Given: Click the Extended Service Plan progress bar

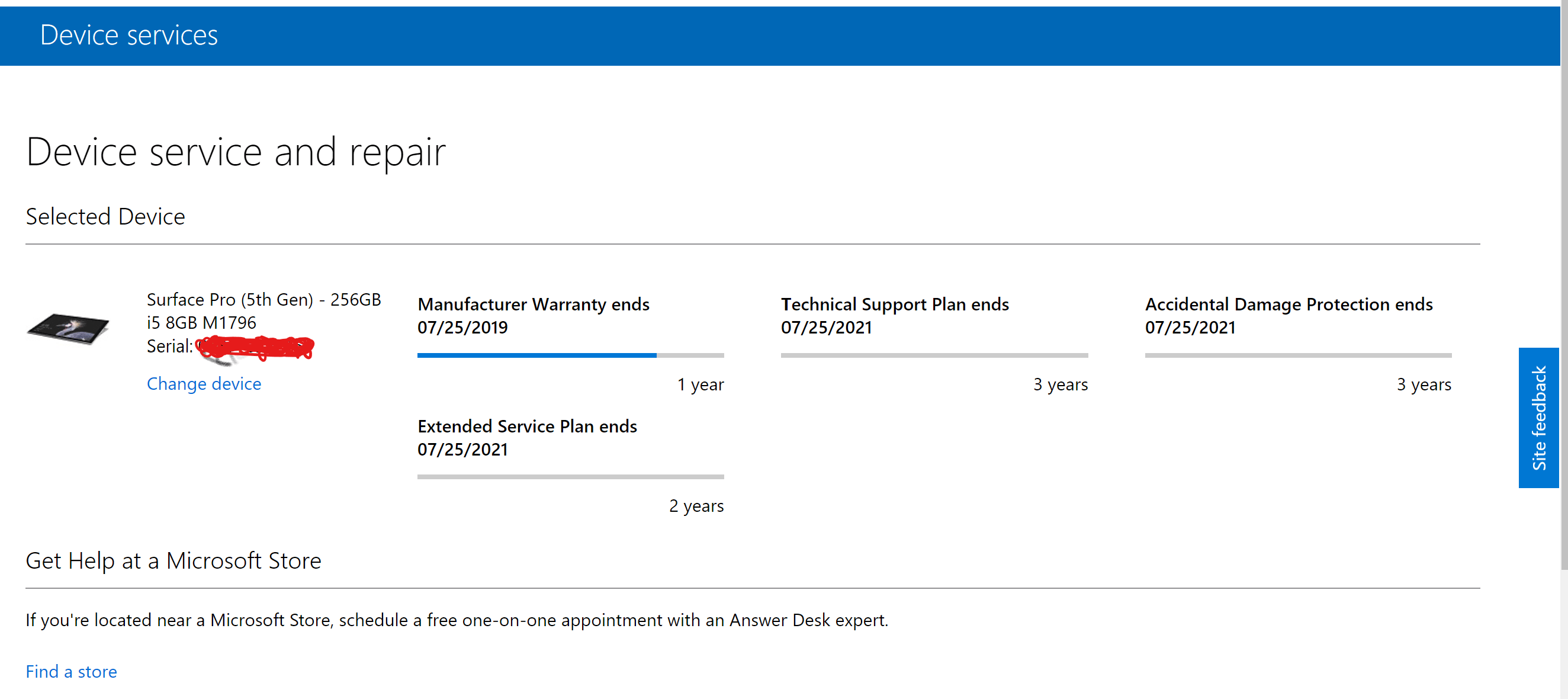Looking at the screenshot, I should (x=570, y=477).
